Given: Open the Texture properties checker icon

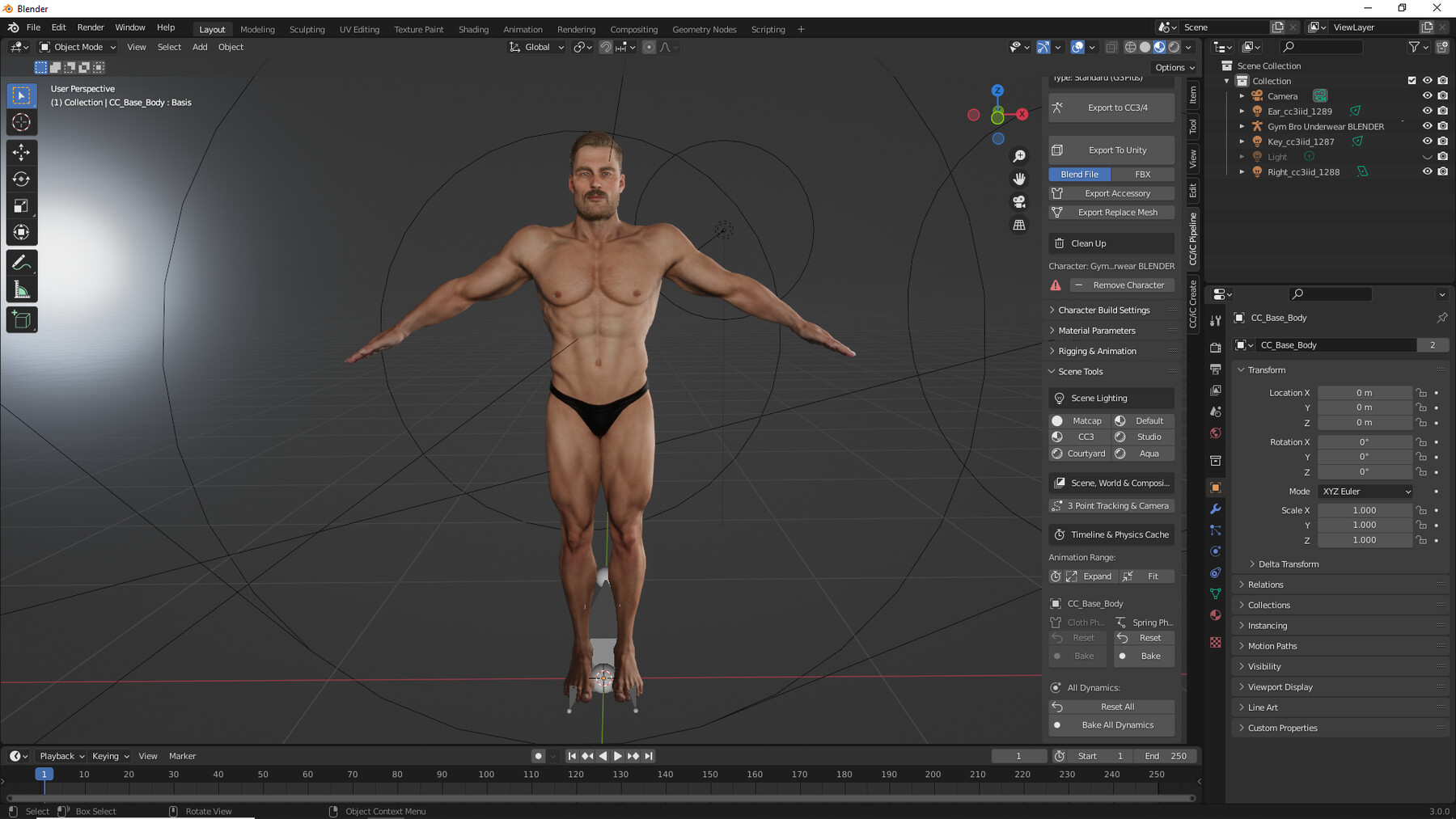Looking at the screenshot, I should [x=1215, y=642].
